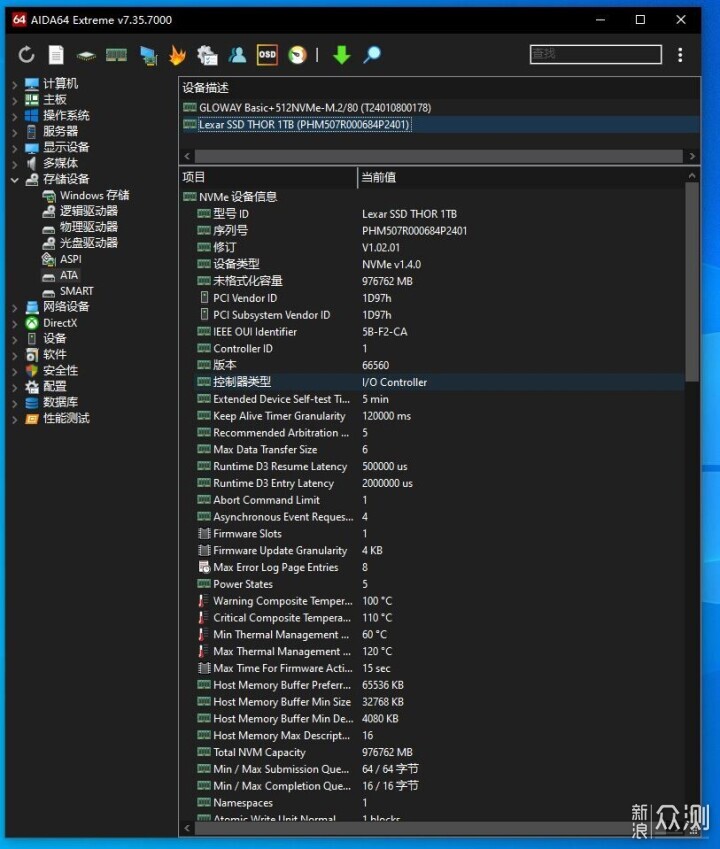Select ASPI in the tree
Image resolution: width=720 pixels, height=849 pixels.
tap(70, 259)
